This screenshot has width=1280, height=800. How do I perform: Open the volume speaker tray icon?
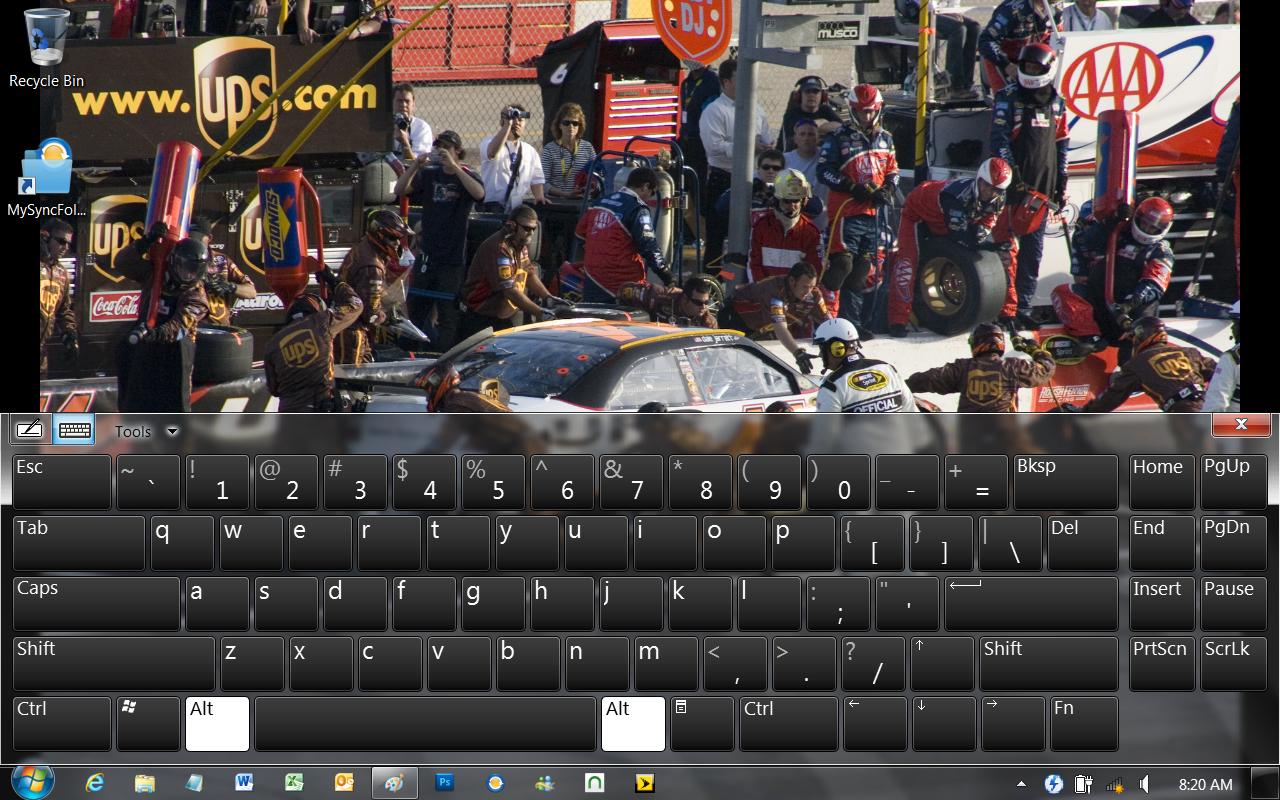(x=1144, y=784)
